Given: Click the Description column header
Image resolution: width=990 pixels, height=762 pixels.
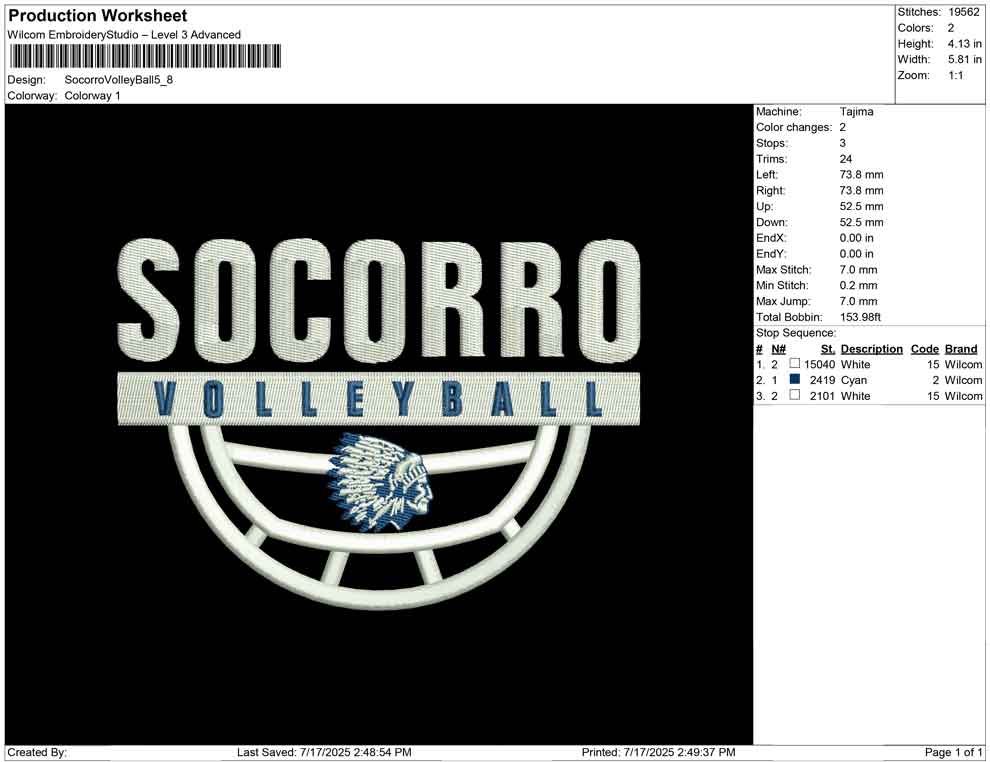Looking at the screenshot, I should pyautogui.click(x=871, y=348).
